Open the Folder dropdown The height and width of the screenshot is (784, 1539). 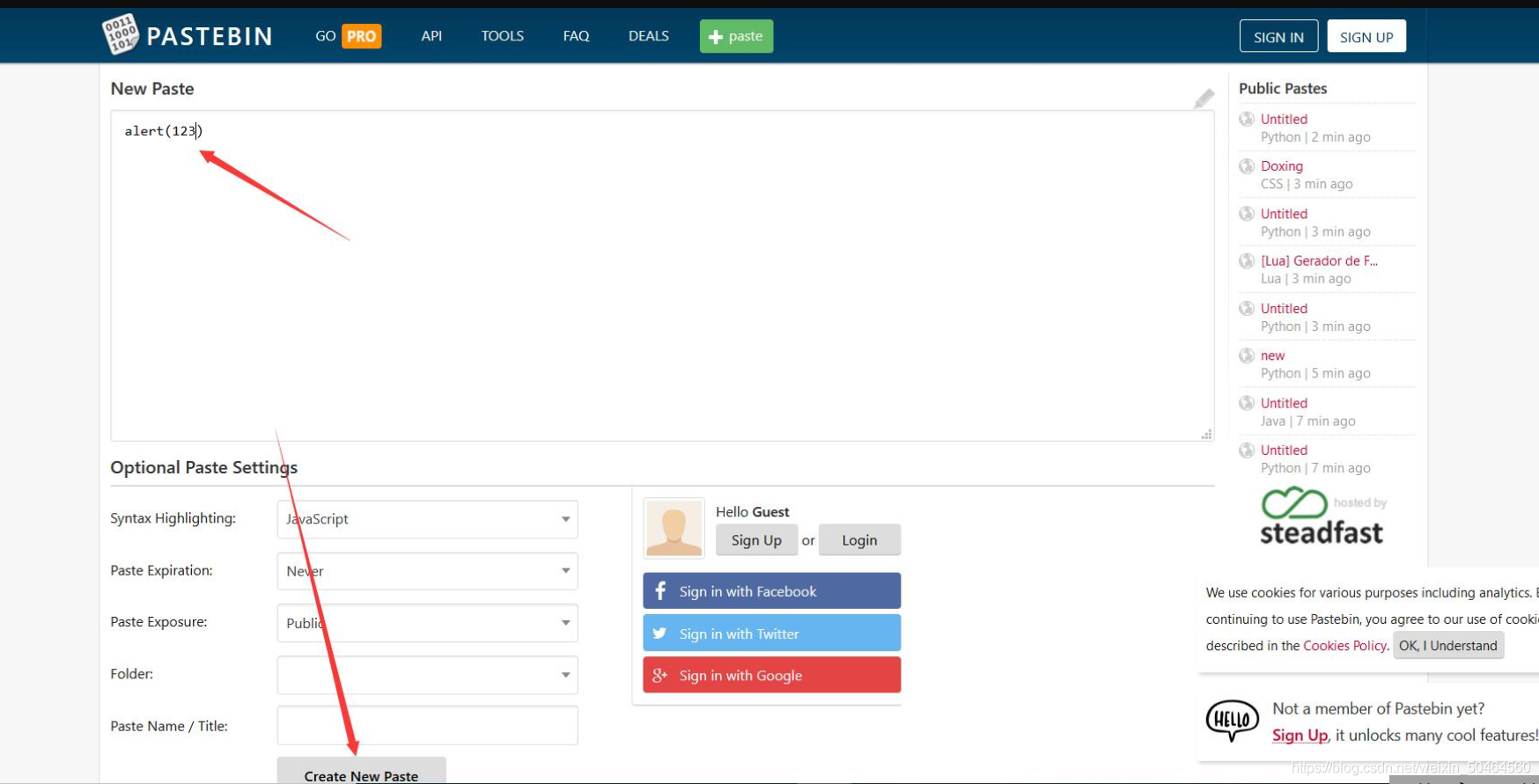click(427, 675)
